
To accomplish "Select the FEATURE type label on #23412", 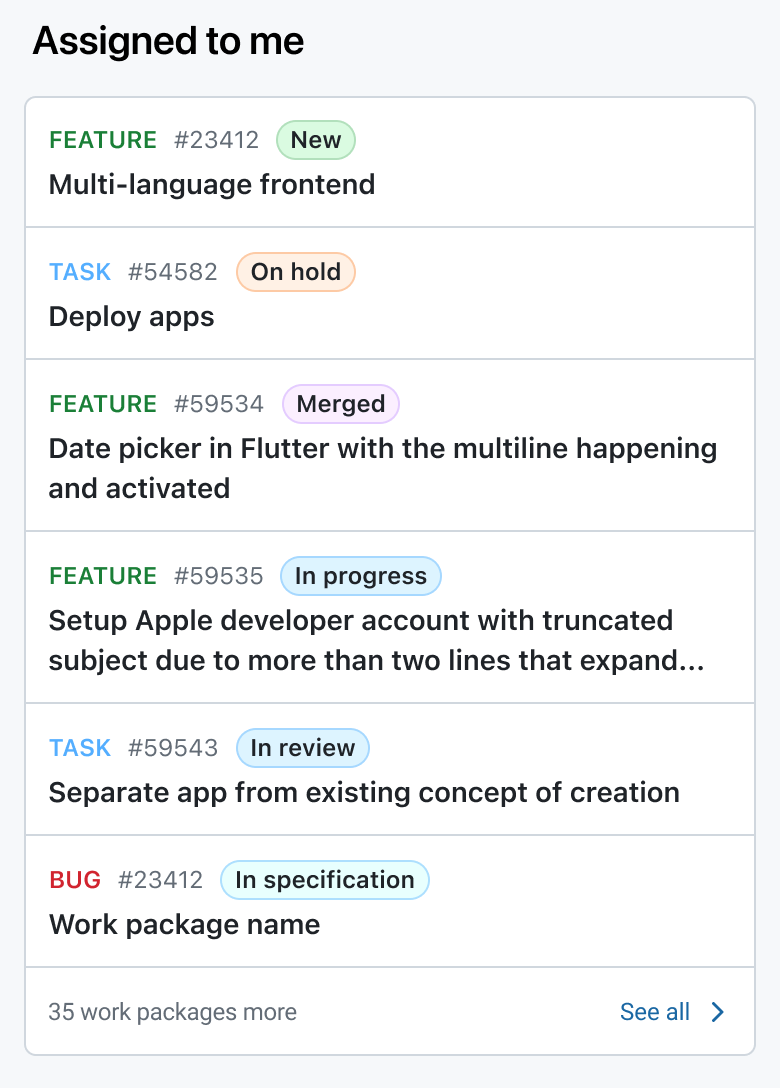I will (x=102, y=140).
